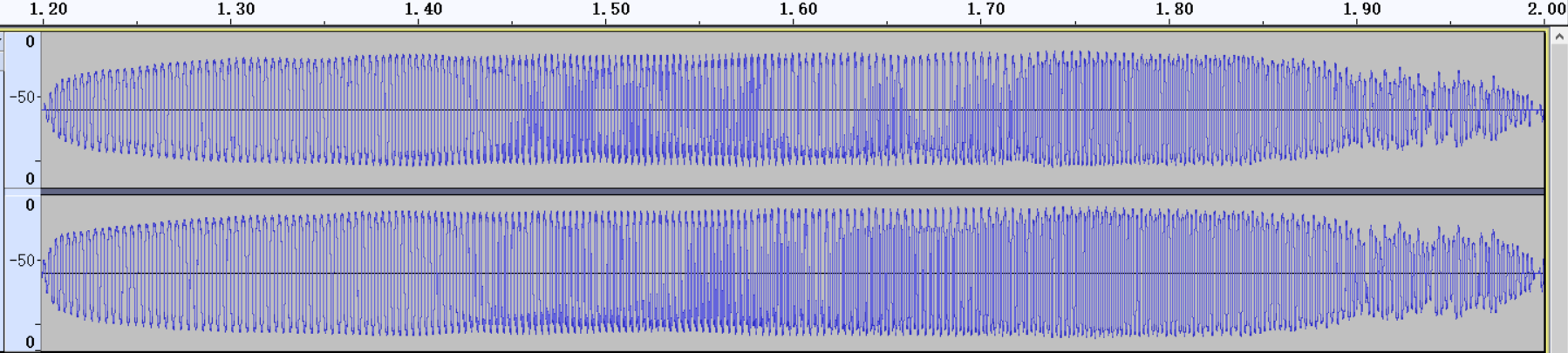Viewport: 1568px width, 353px height.
Task: Click the -50 label on the lower channel scale
Action: coord(22,261)
